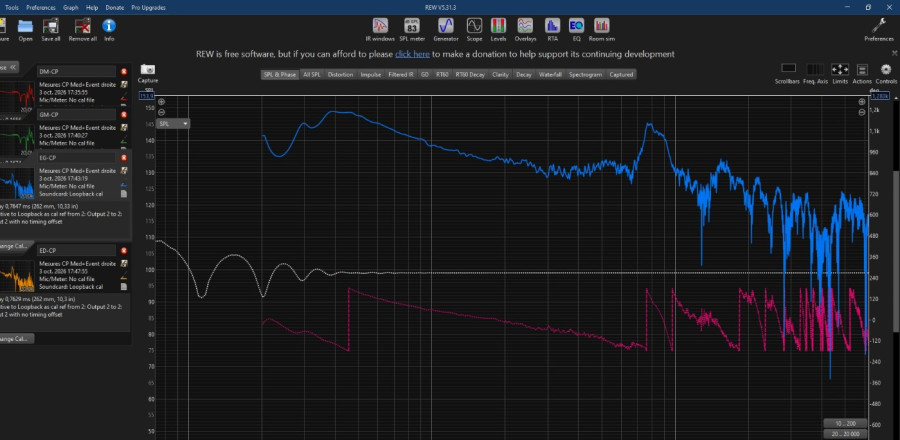This screenshot has height=440, width=900.
Task: Switch to the Filtered IR tab
Action: pos(401,75)
